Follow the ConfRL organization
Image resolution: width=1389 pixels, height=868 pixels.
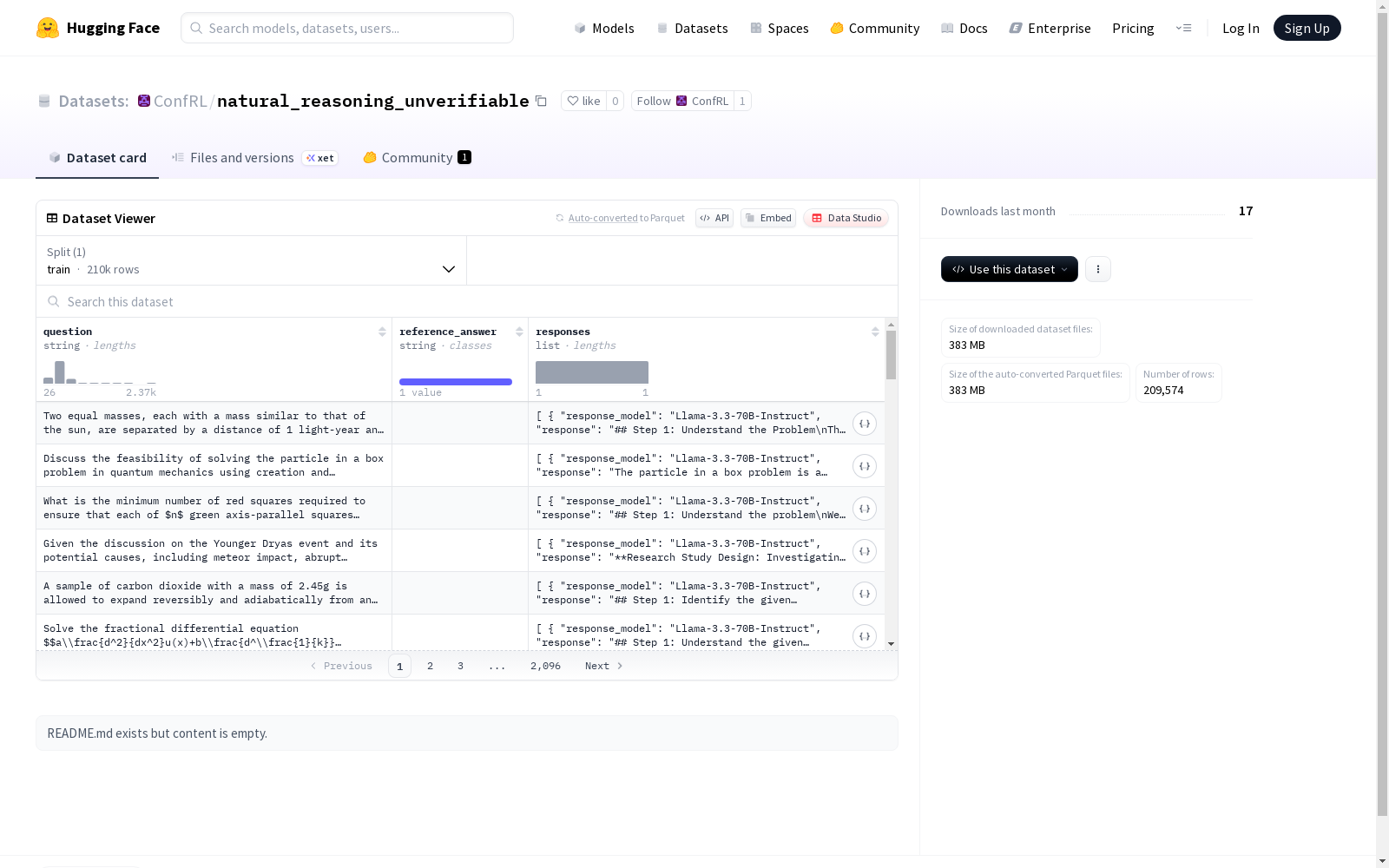[682, 101]
